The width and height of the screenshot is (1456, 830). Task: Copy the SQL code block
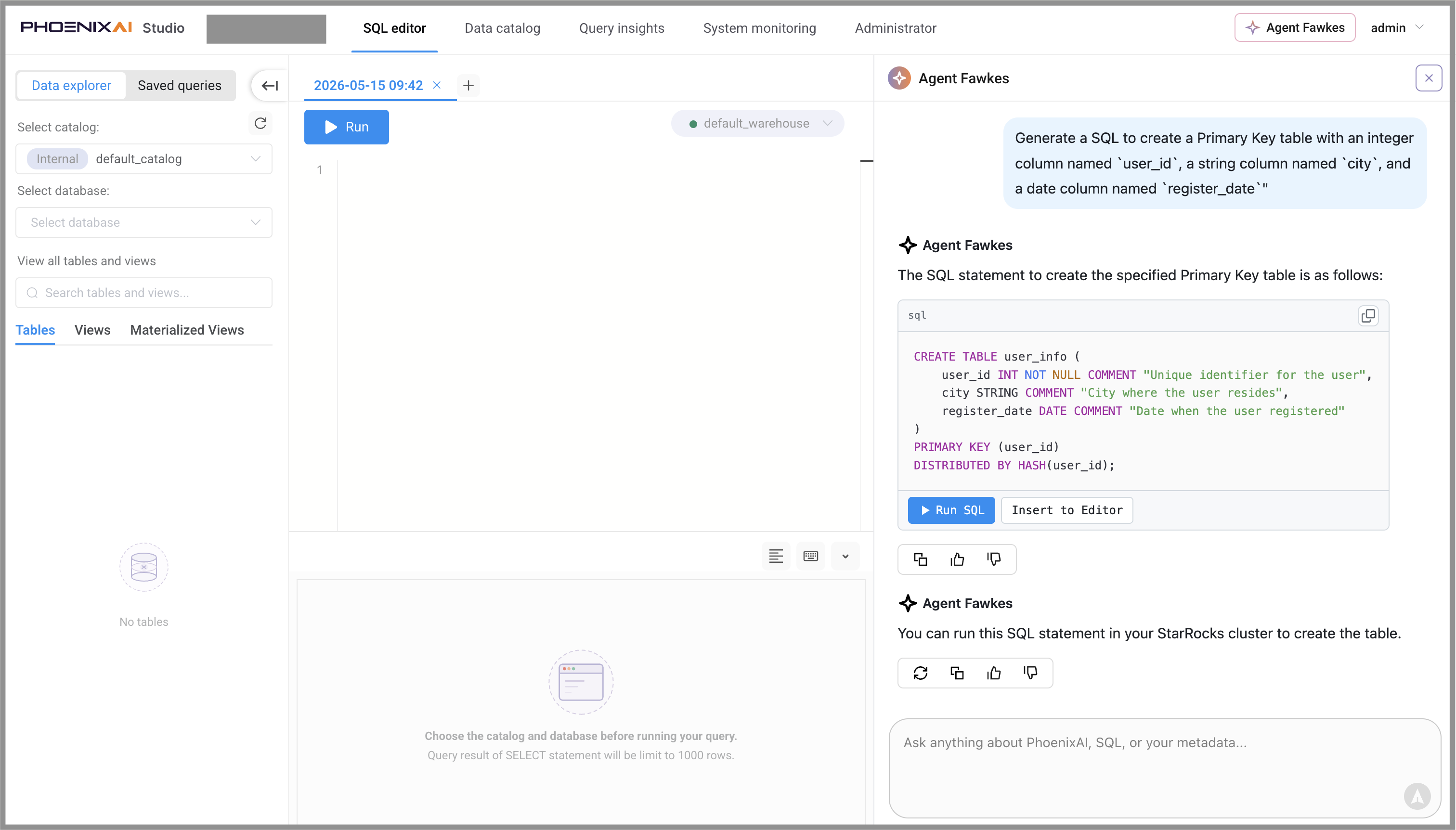pyautogui.click(x=1368, y=315)
